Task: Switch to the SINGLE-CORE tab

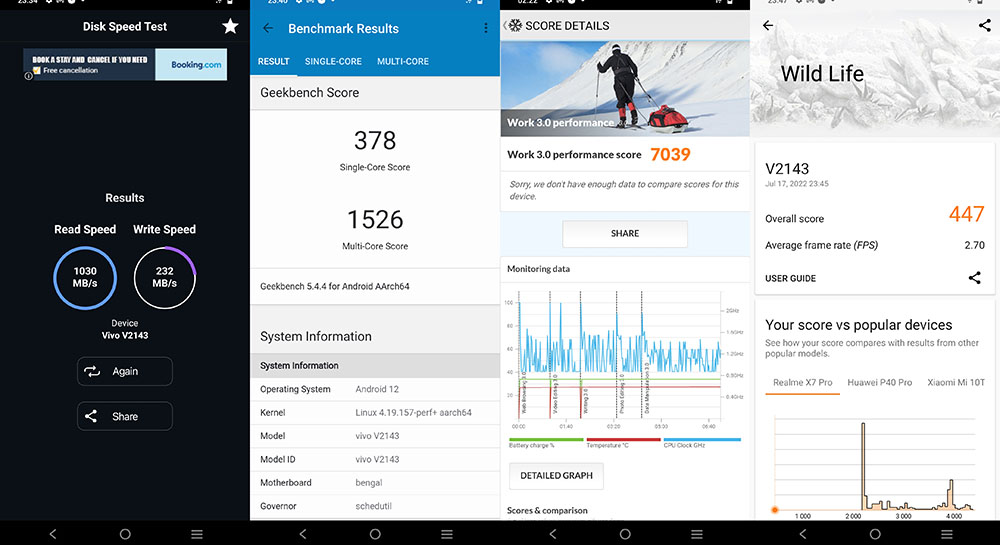Action: (x=333, y=61)
